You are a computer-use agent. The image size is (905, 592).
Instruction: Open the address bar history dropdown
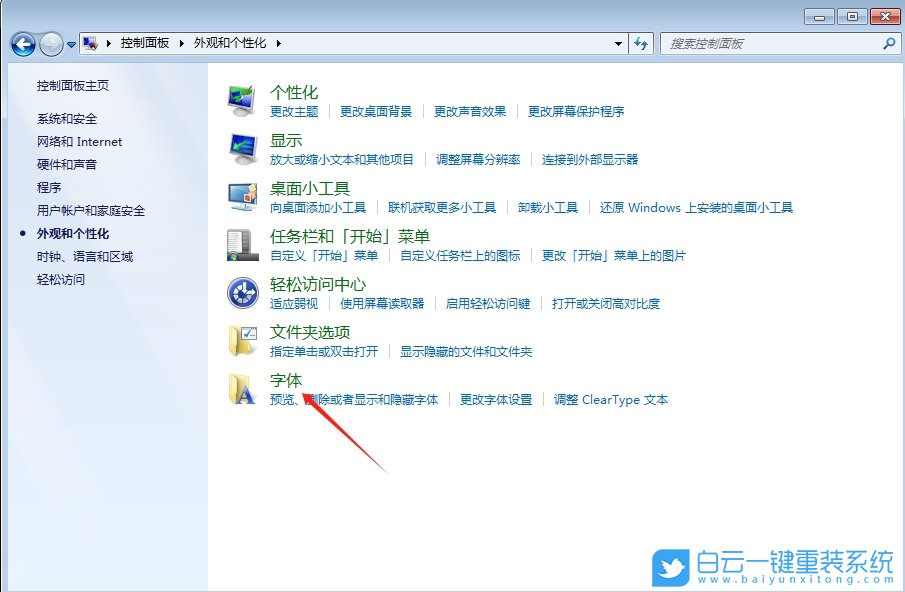pos(617,44)
